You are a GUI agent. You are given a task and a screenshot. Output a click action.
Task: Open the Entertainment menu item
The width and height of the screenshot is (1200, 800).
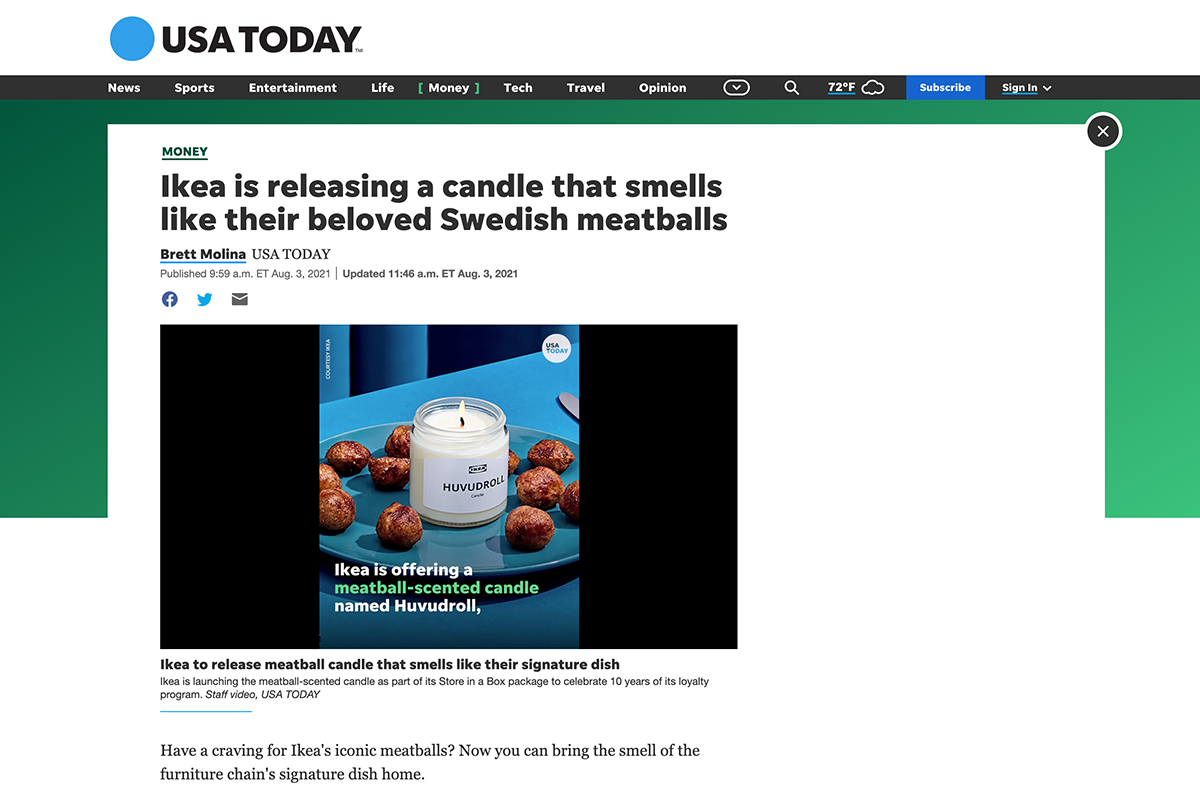pos(293,88)
